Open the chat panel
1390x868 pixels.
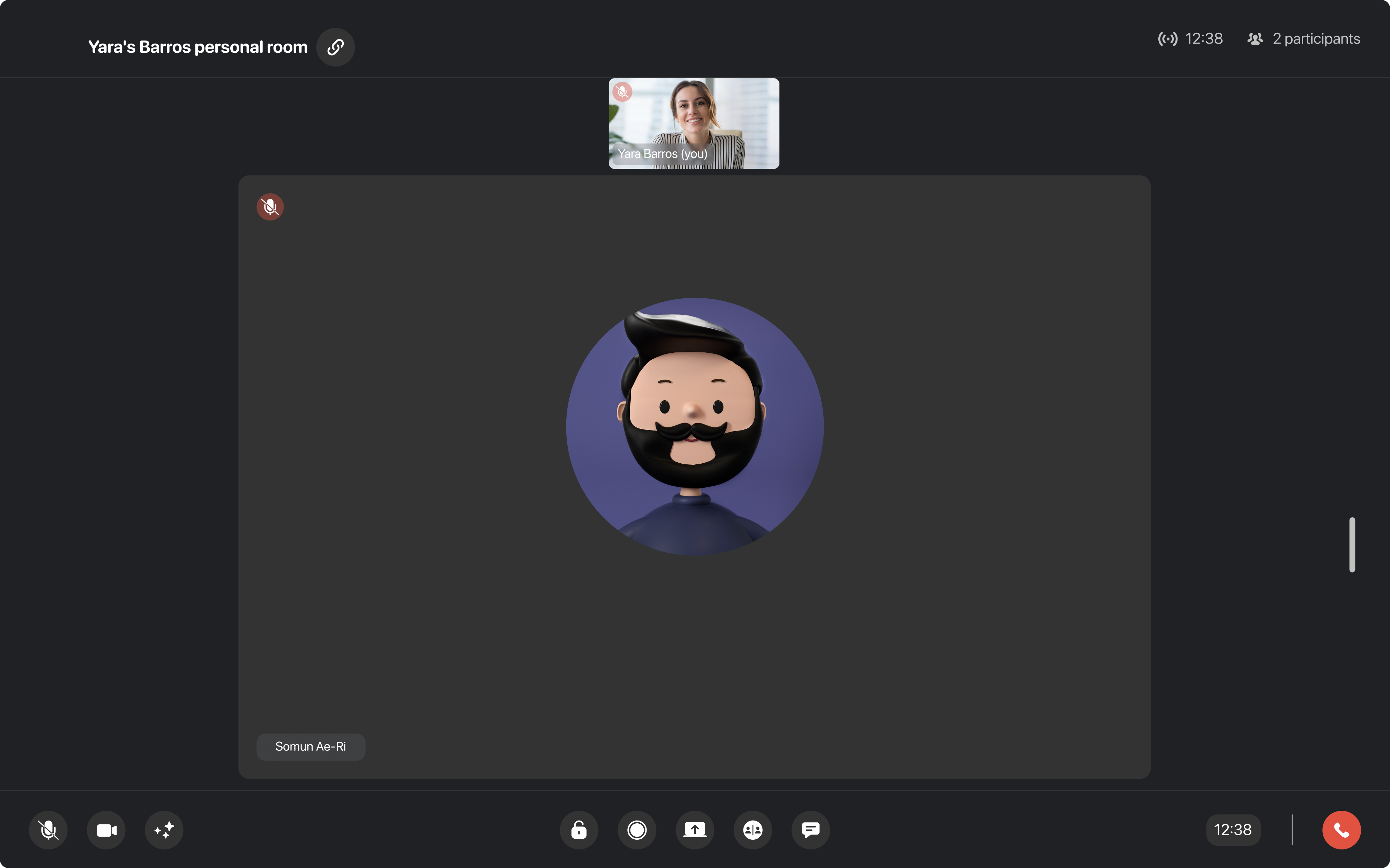point(811,830)
